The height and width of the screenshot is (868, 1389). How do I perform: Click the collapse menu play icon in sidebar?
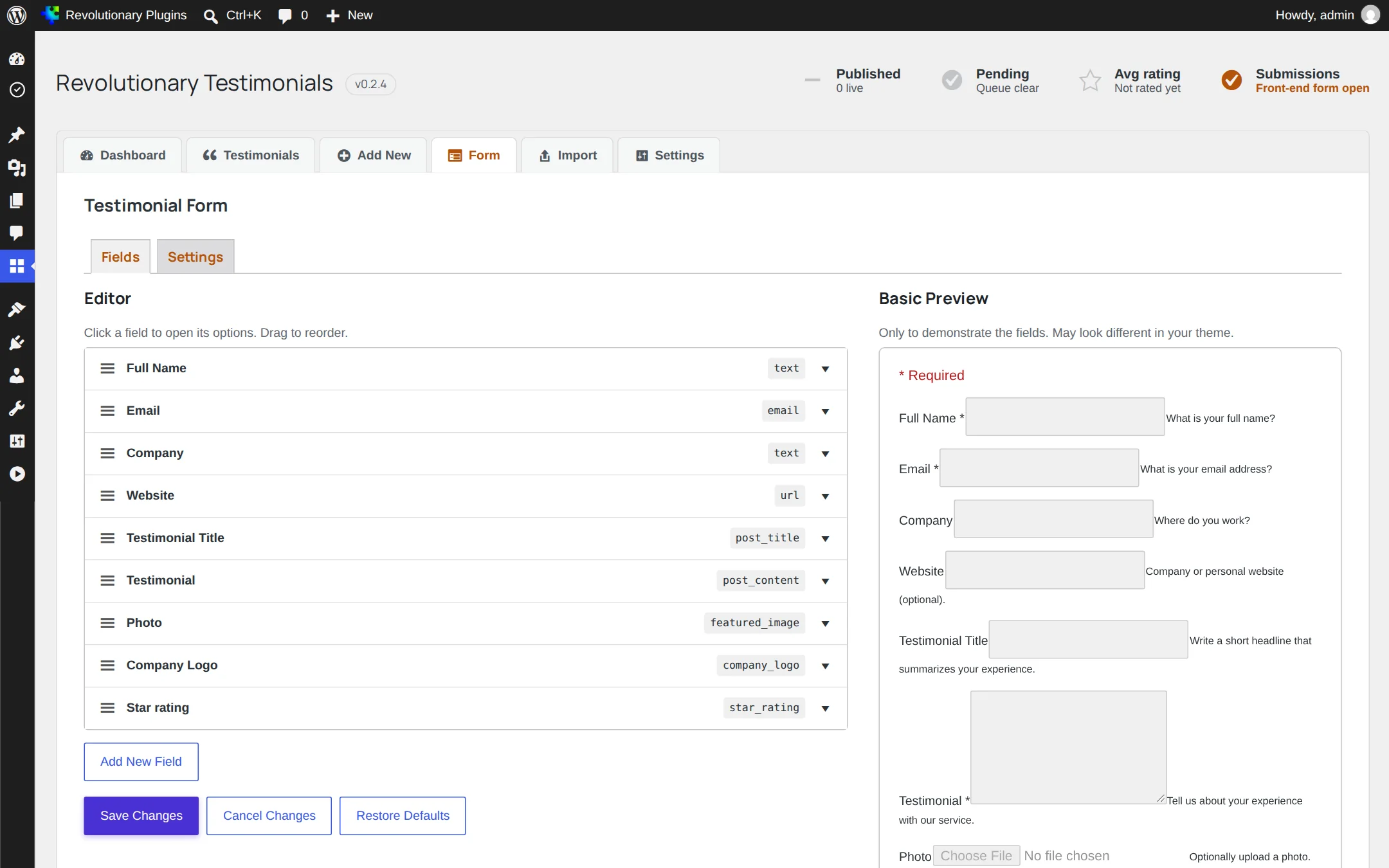17,474
